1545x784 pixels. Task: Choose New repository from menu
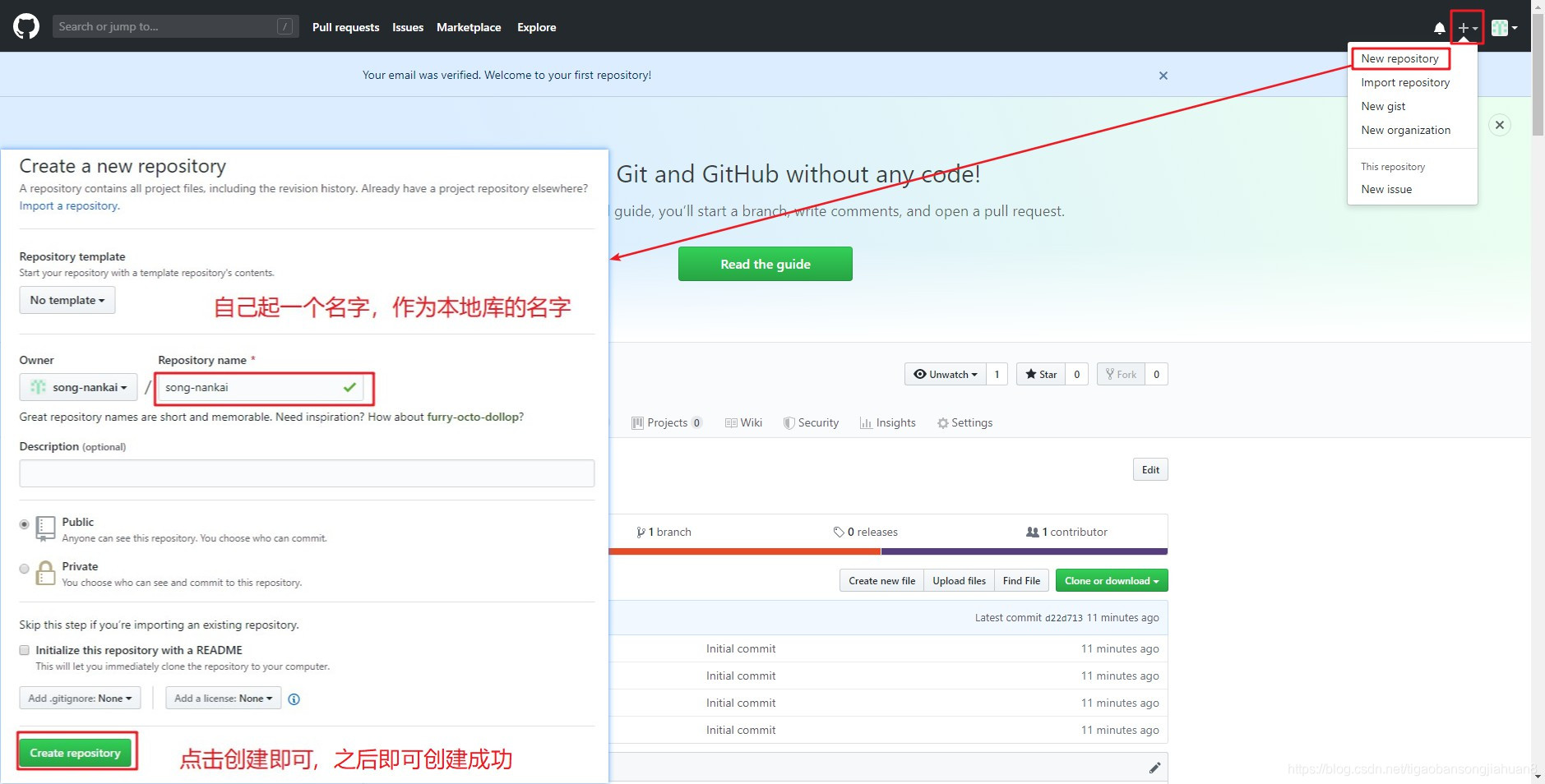click(1399, 58)
